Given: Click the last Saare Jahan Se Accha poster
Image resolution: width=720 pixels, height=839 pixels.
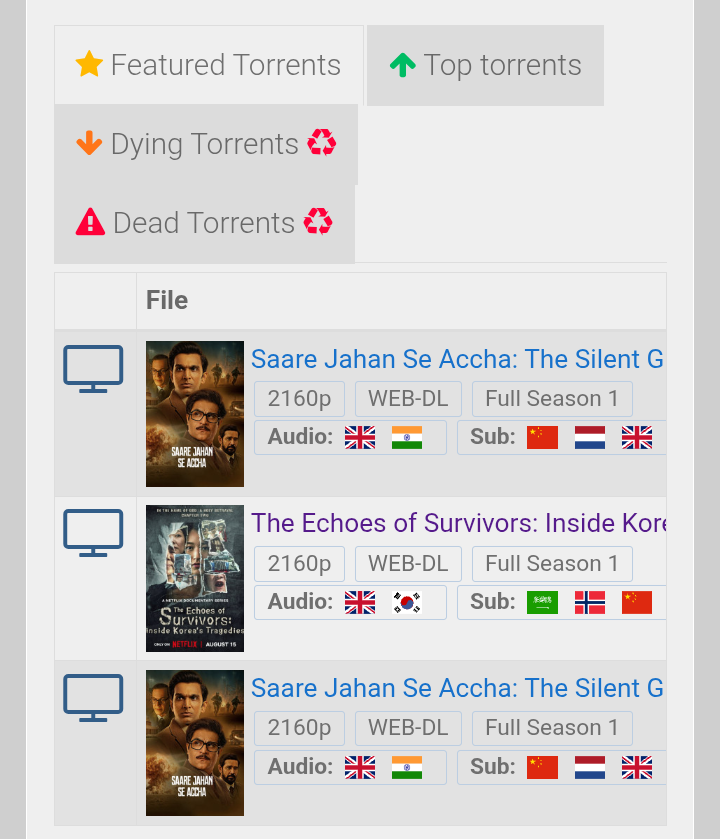Looking at the screenshot, I should tap(195, 743).
